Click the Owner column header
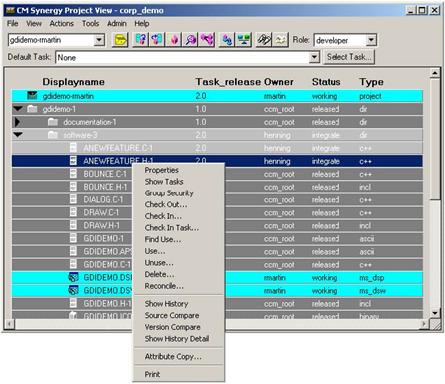This screenshot has width=445, height=384. pos(279,82)
